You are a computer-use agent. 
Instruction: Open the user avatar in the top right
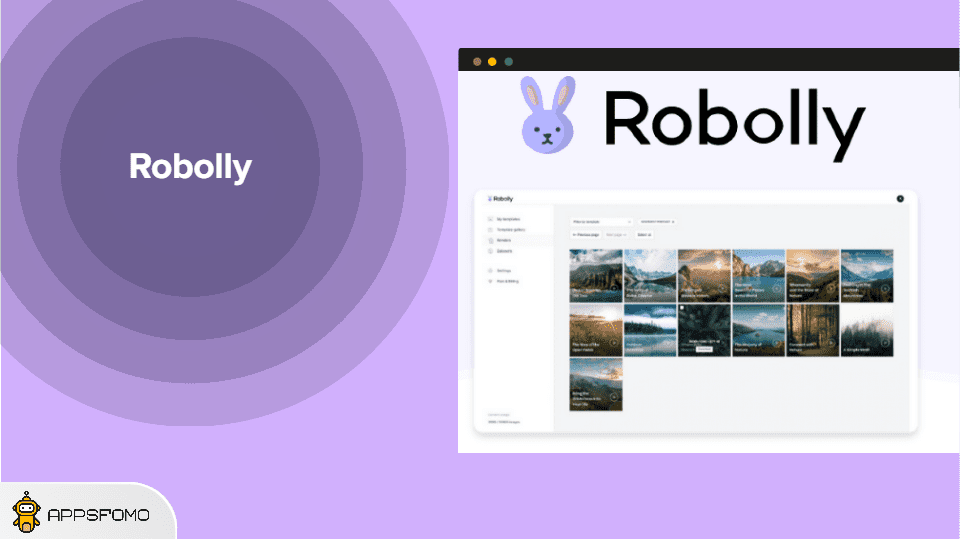(x=900, y=199)
